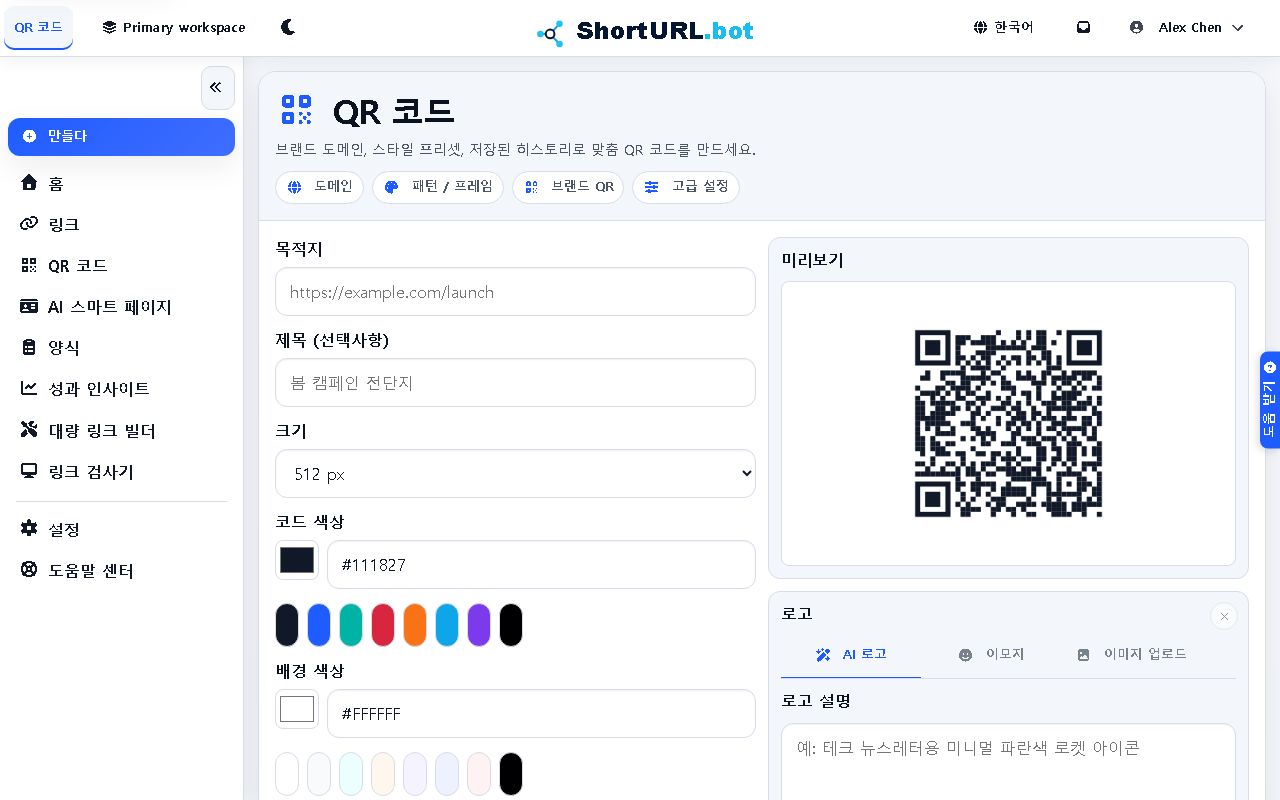Pick the dark navy code color preset
1280x800 pixels.
(x=287, y=625)
